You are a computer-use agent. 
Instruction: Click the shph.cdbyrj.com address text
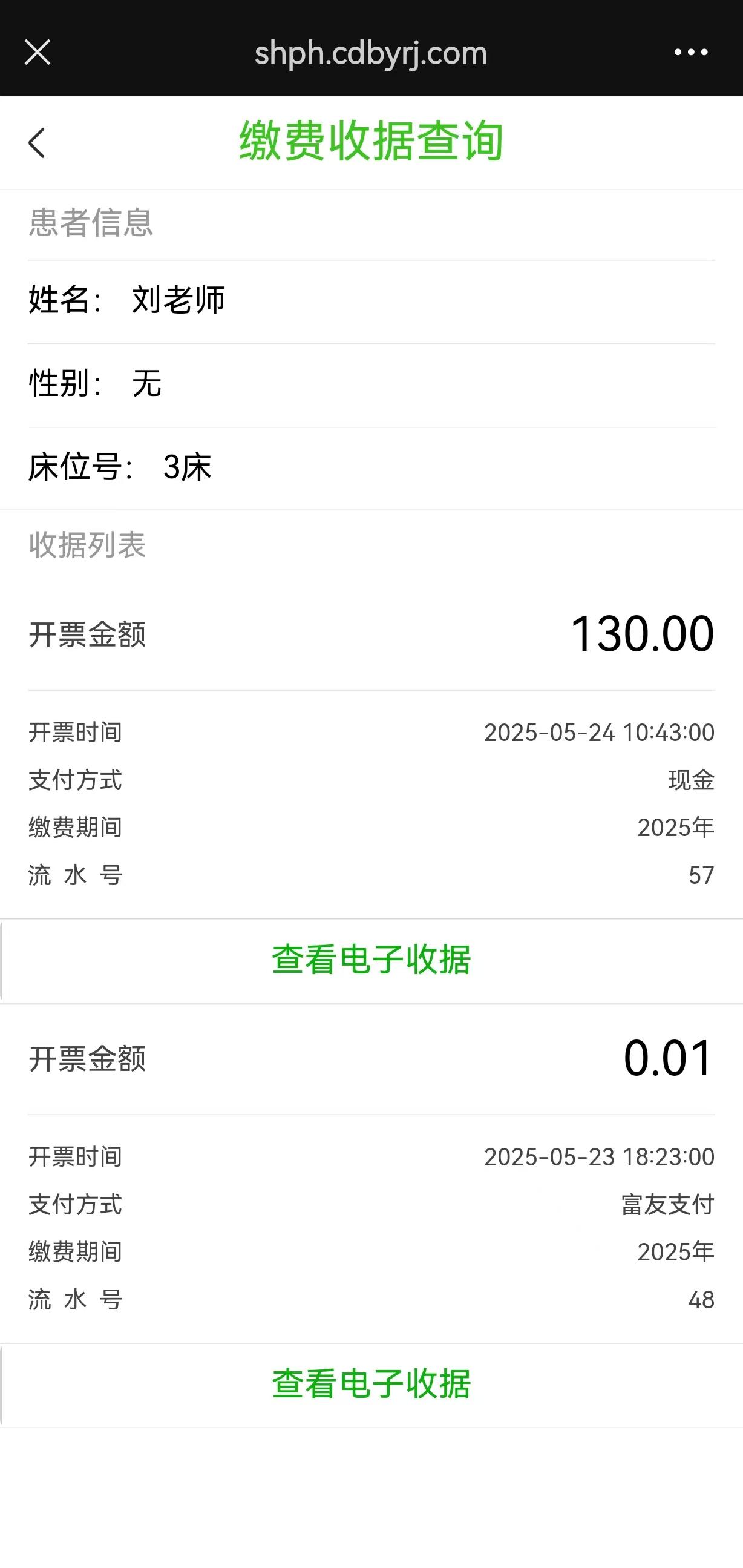[370, 53]
